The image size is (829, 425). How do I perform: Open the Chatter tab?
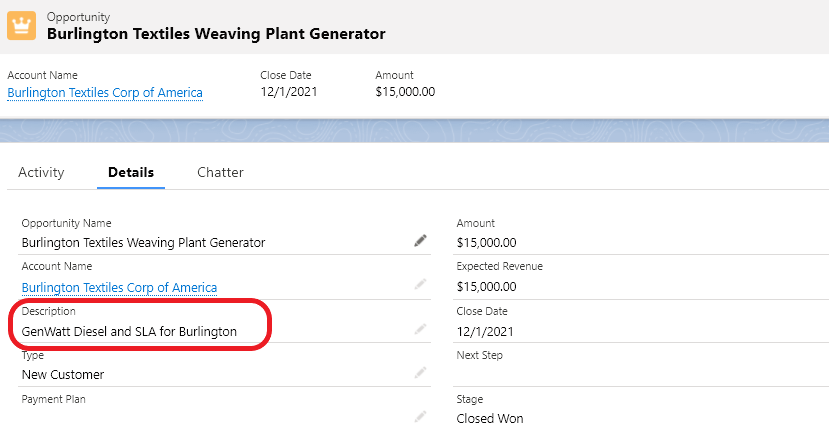(220, 172)
